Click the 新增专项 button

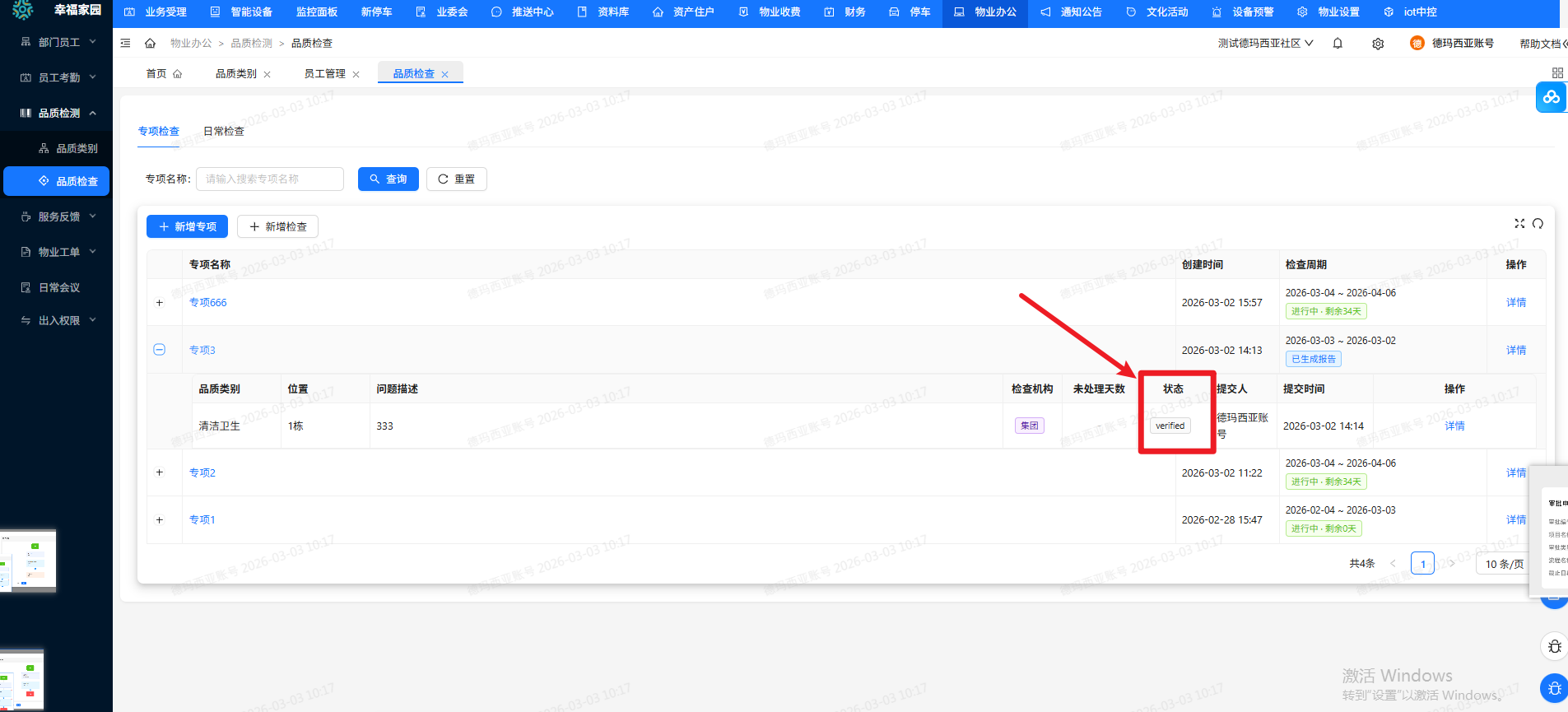click(187, 226)
